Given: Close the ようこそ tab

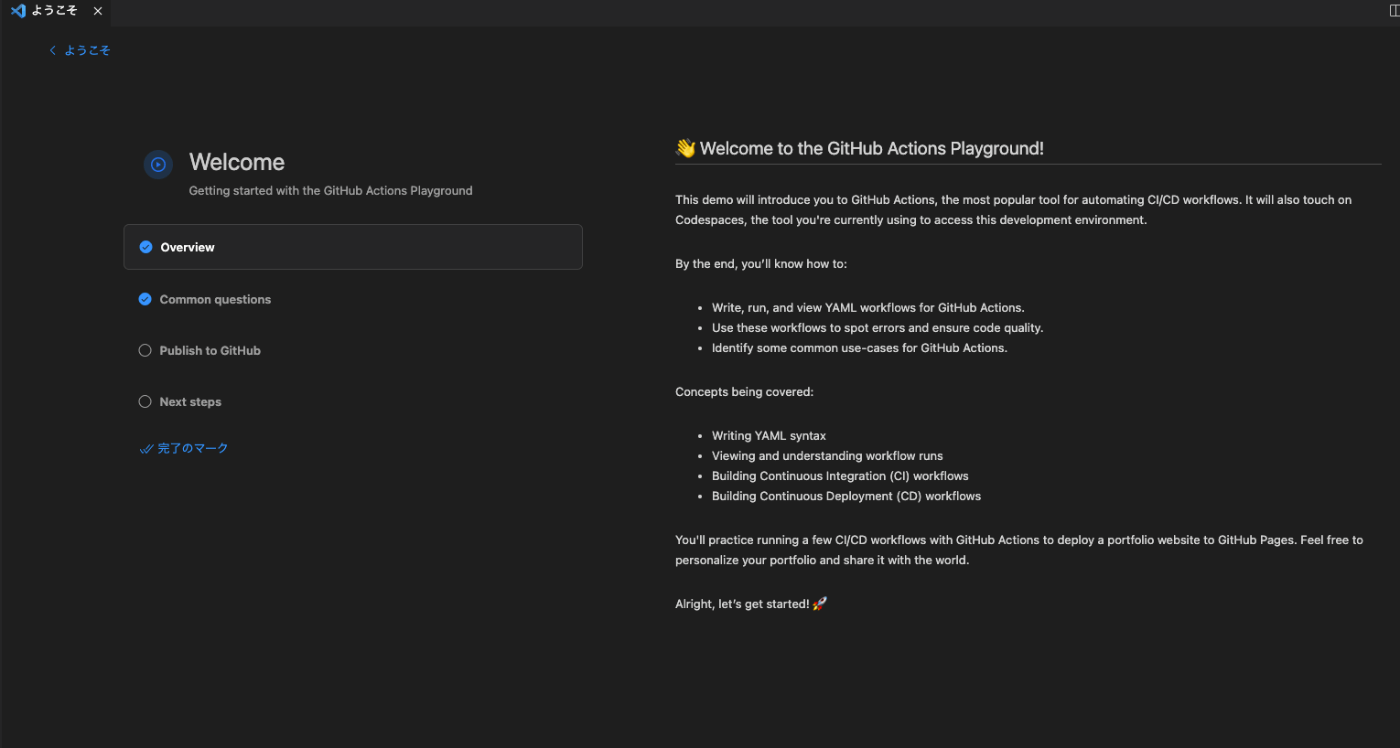Looking at the screenshot, I should [97, 11].
